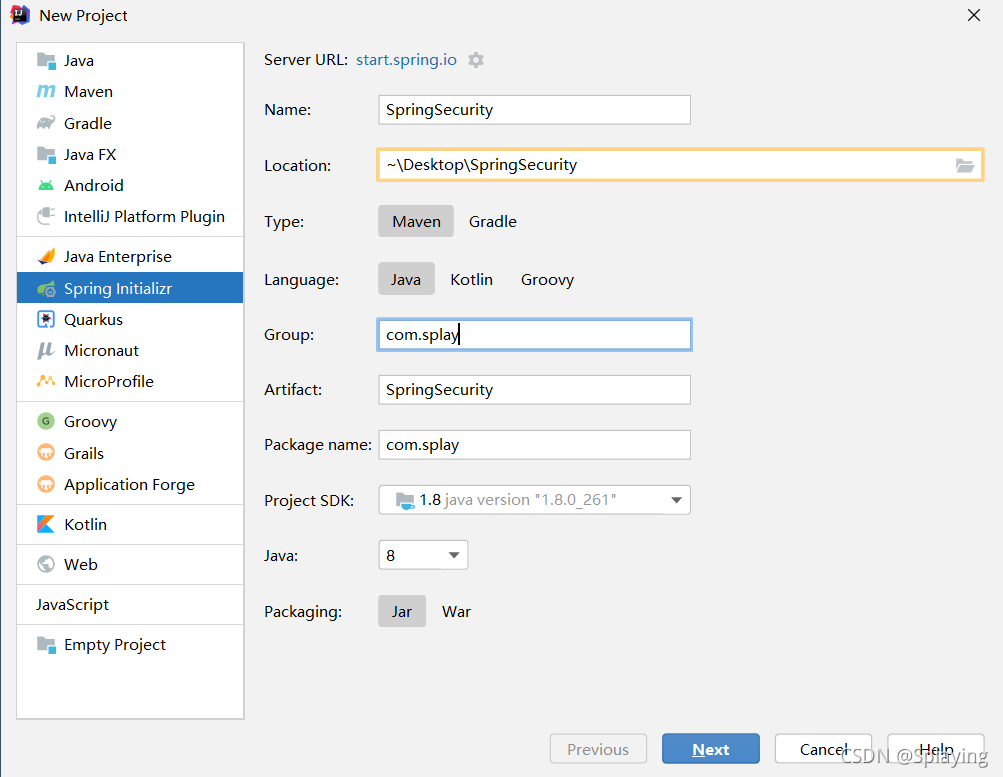The width and height of the screenshot is (1003, 777).
Task: Select Jar packaging
Action: 402,611
